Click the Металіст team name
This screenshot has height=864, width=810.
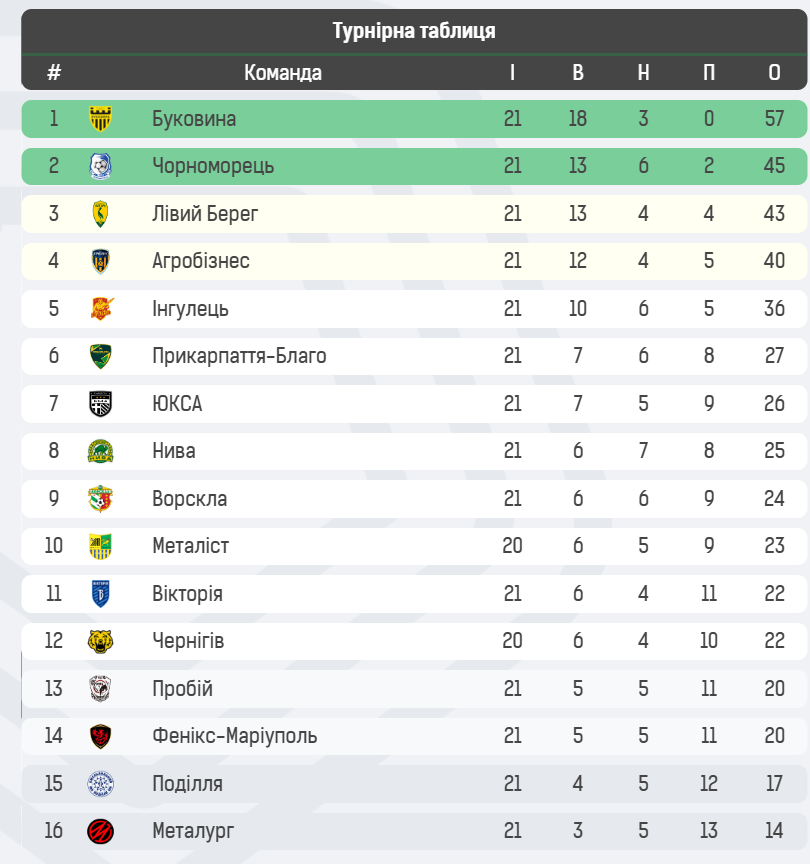pos(190,546)
